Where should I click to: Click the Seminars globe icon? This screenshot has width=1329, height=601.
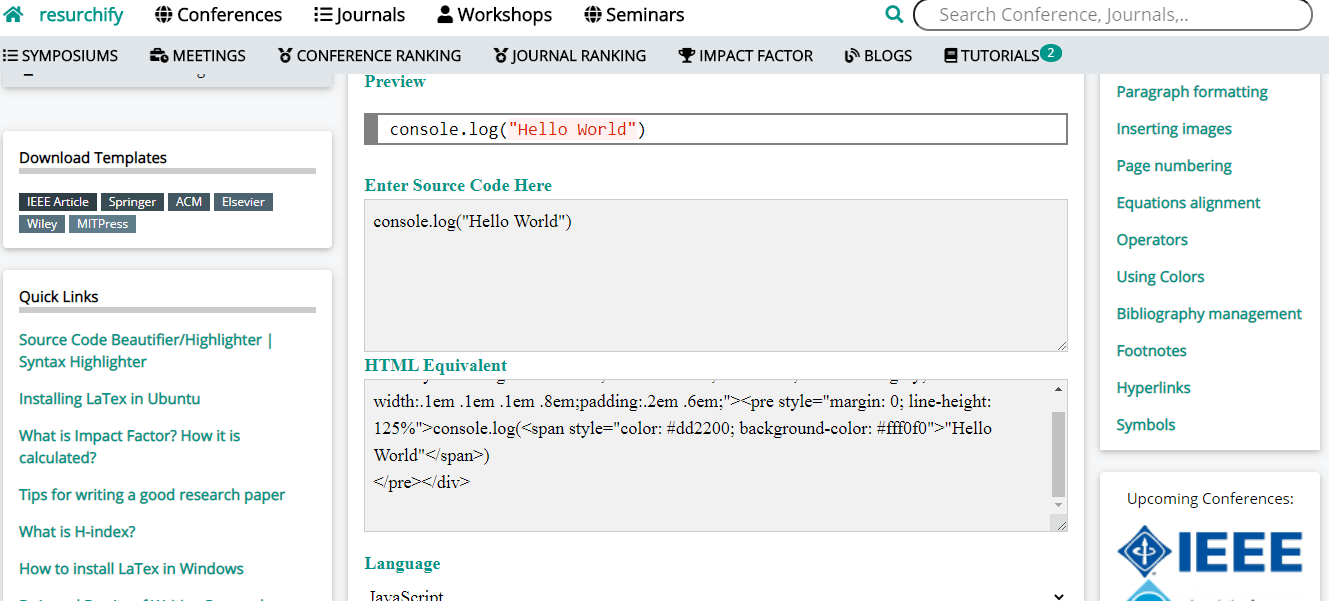click(x=593, y=15)
